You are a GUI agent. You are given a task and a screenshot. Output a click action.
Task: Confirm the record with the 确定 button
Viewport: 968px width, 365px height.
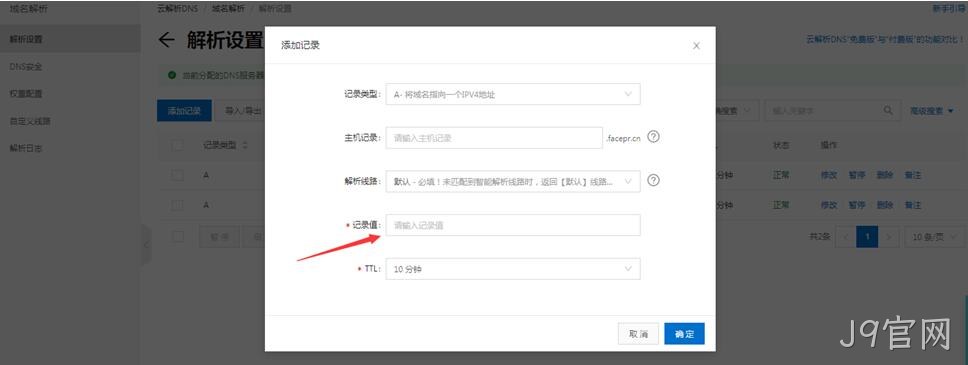(685, 334)
